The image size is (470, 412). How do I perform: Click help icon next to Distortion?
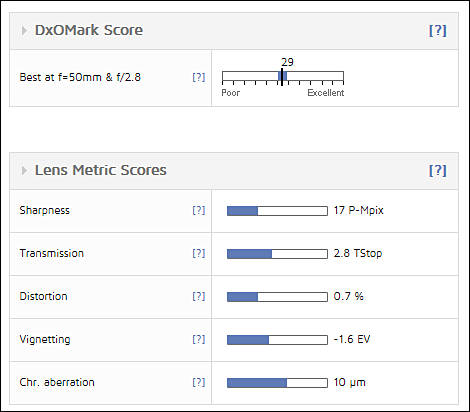pyautogui.click(x=199, y=296)
